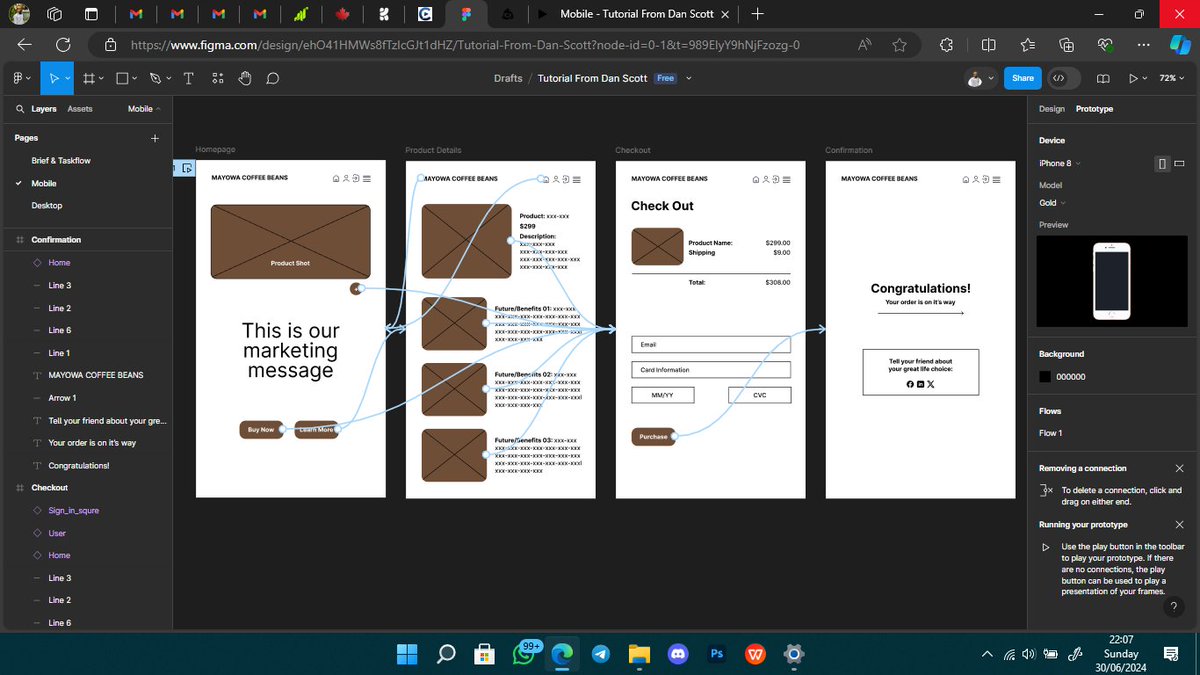The width and height of the screenshot is (1200, 675).
Task: Open Photoshop from the taskbar
Action: click(x=716, y=654)
